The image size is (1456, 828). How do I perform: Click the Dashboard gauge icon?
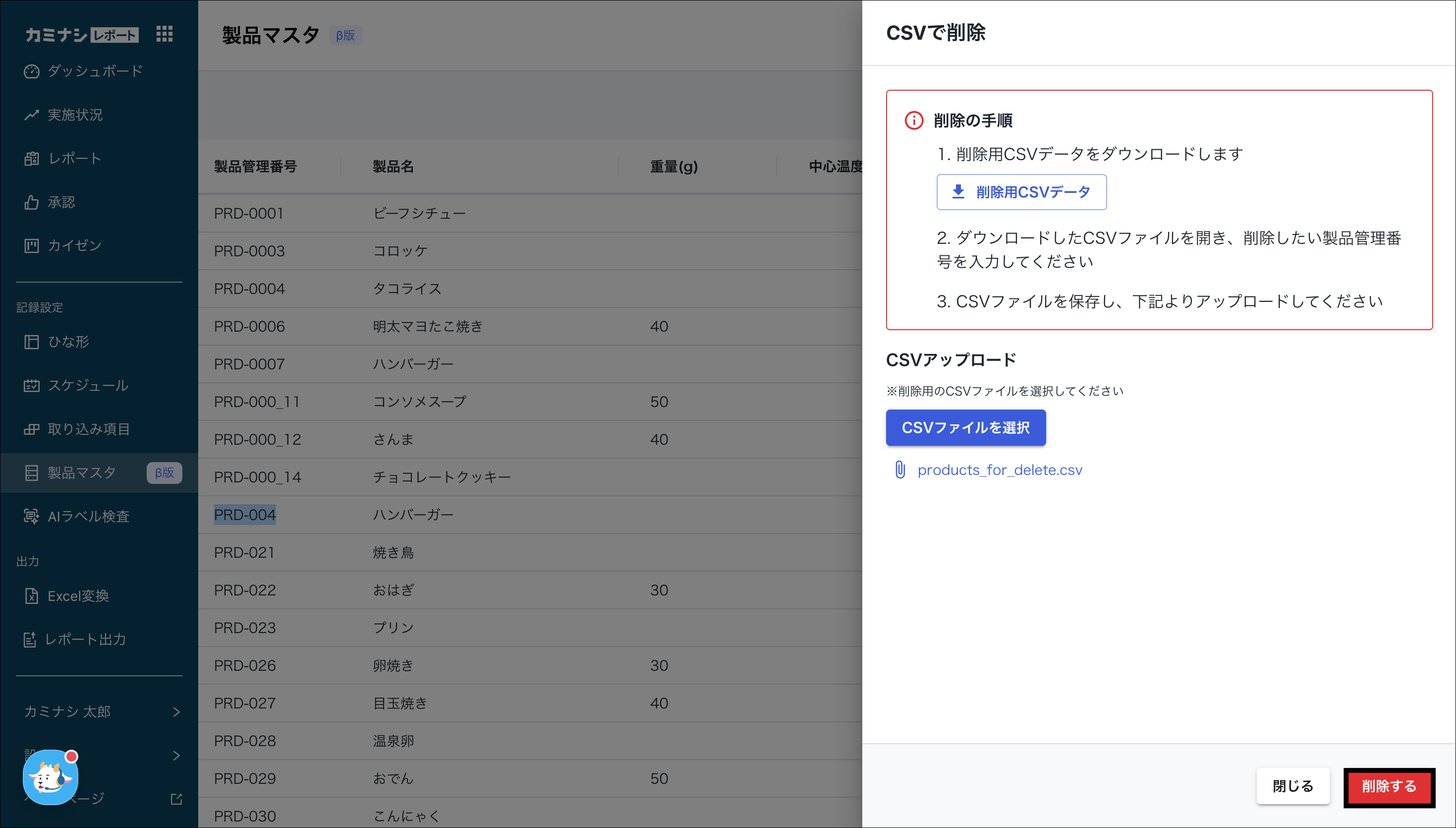coord(32,71)
